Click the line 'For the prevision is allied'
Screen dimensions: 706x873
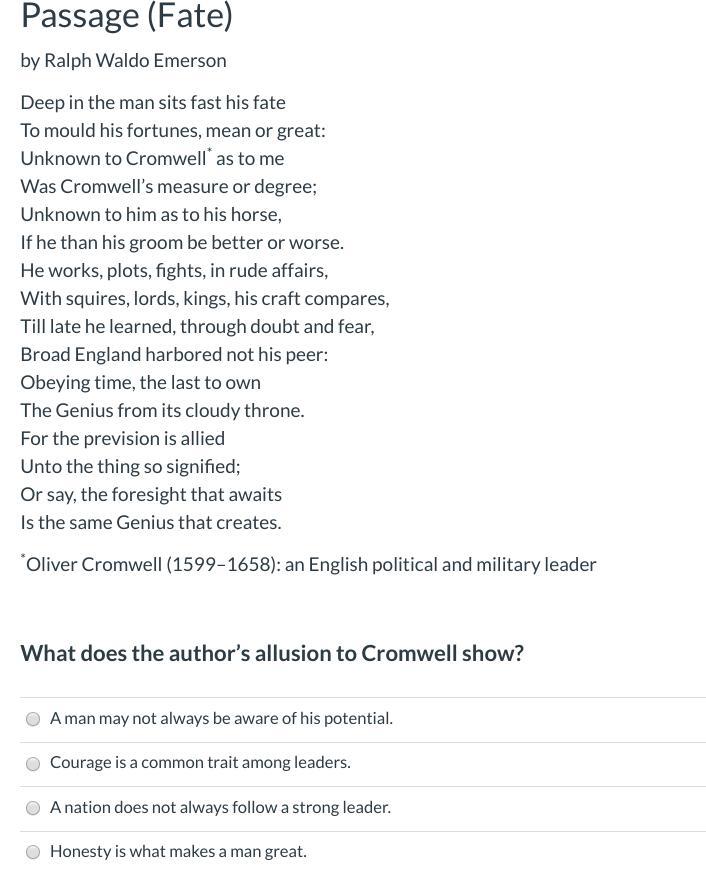pyautogui.click(x=122, y=439)
